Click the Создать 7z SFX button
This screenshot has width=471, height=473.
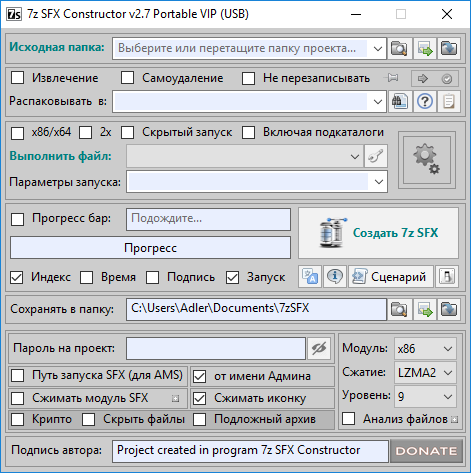[378, 233]
